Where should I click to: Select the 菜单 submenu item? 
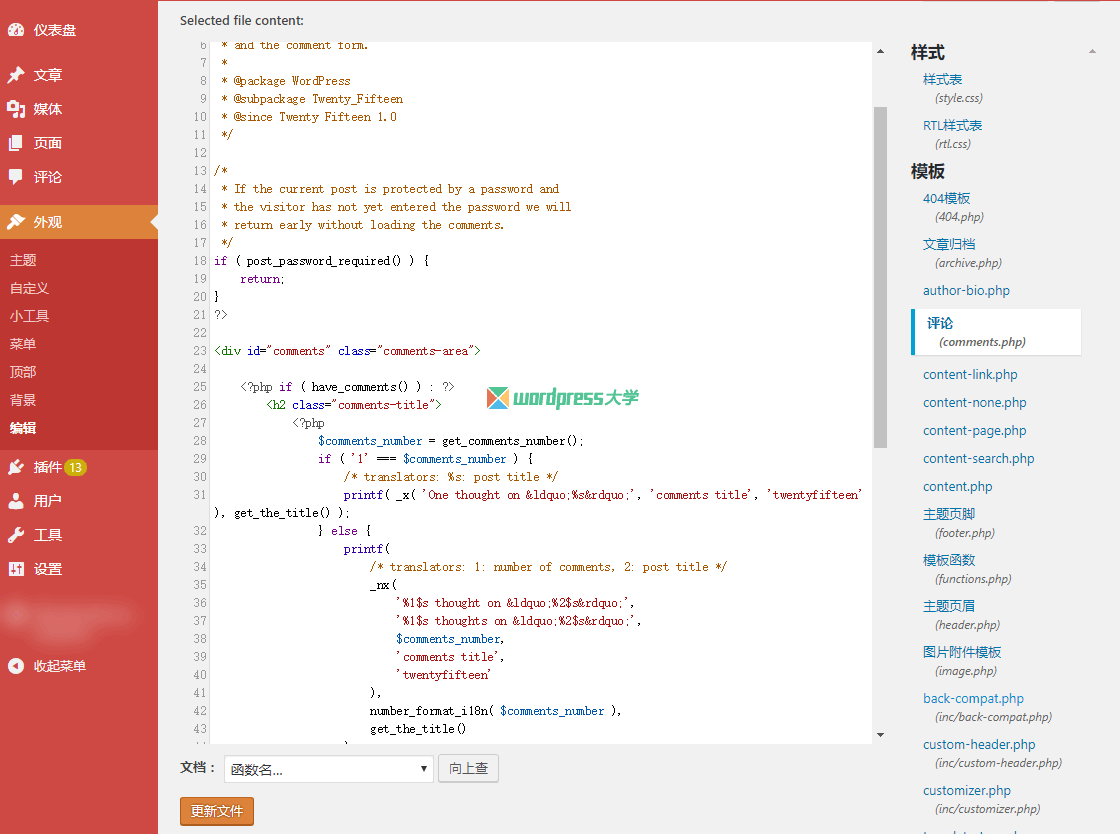click(x=23, y=343)
